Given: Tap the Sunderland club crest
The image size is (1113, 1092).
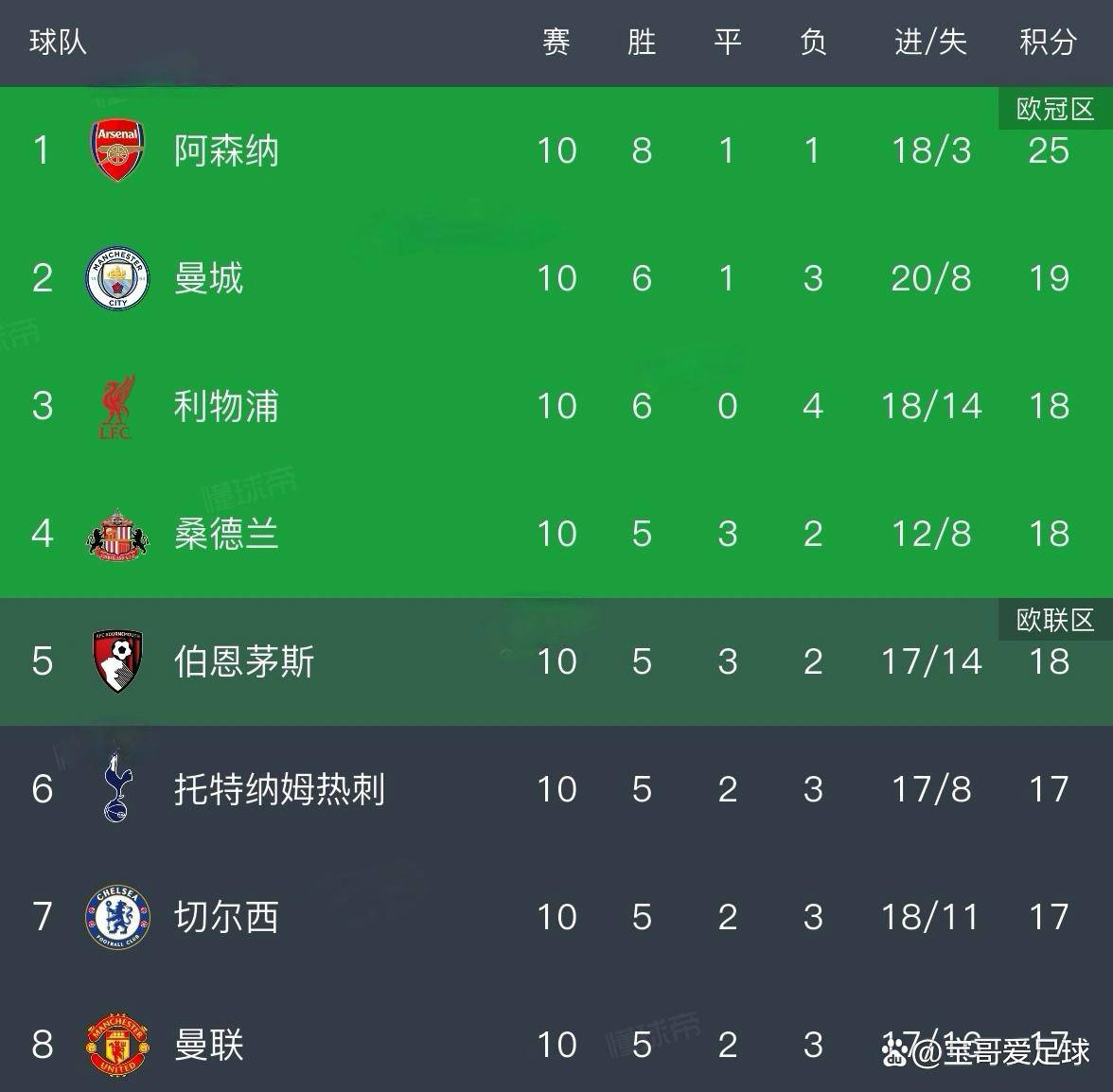Looking at the screenshot, I should pos(117,534).
